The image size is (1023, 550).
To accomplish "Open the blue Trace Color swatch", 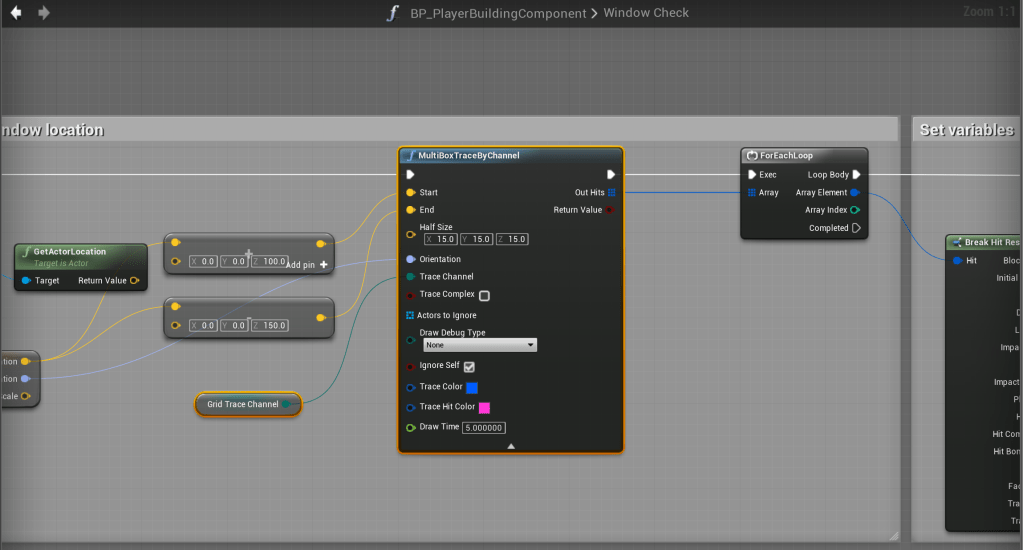I will pyautogui.click(x=472, y=387).
